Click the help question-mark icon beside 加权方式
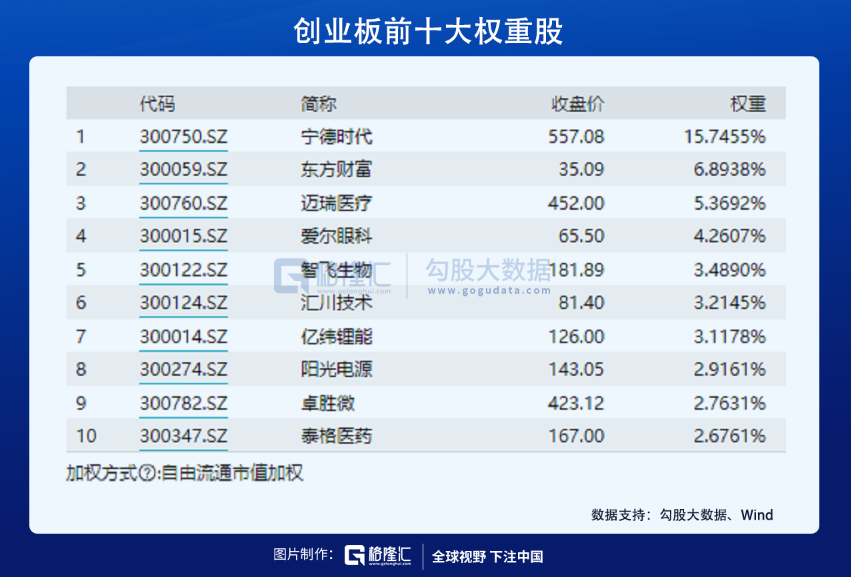Image resolution: width=851 pixels, height=577 pixels. 148,473
